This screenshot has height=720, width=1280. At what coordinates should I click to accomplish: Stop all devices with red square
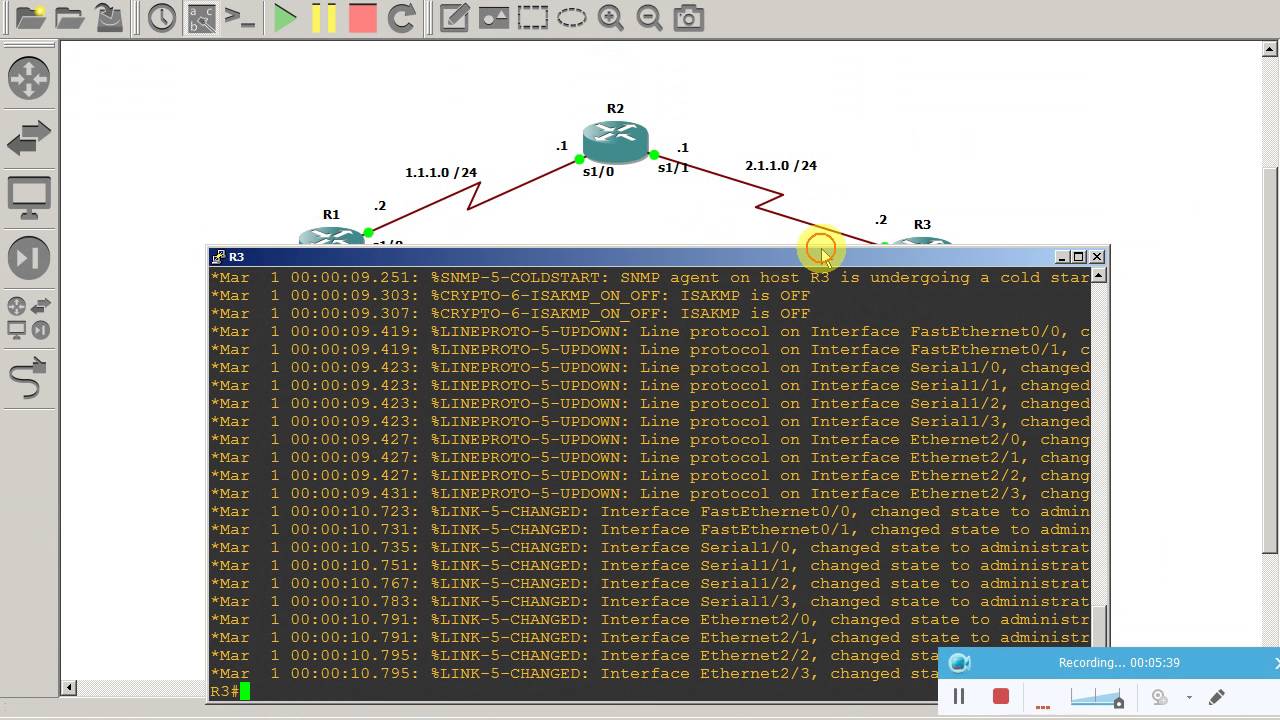click(363, 17)
